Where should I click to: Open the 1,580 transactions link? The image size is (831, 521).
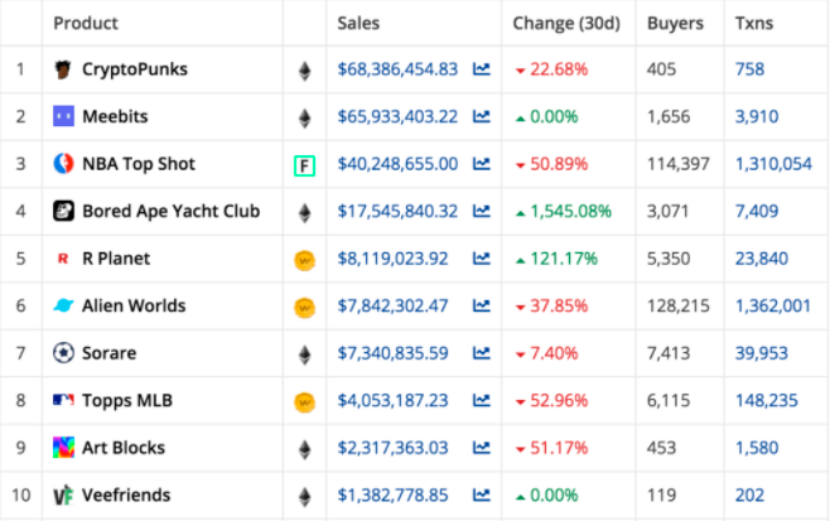tap(756, 448)
